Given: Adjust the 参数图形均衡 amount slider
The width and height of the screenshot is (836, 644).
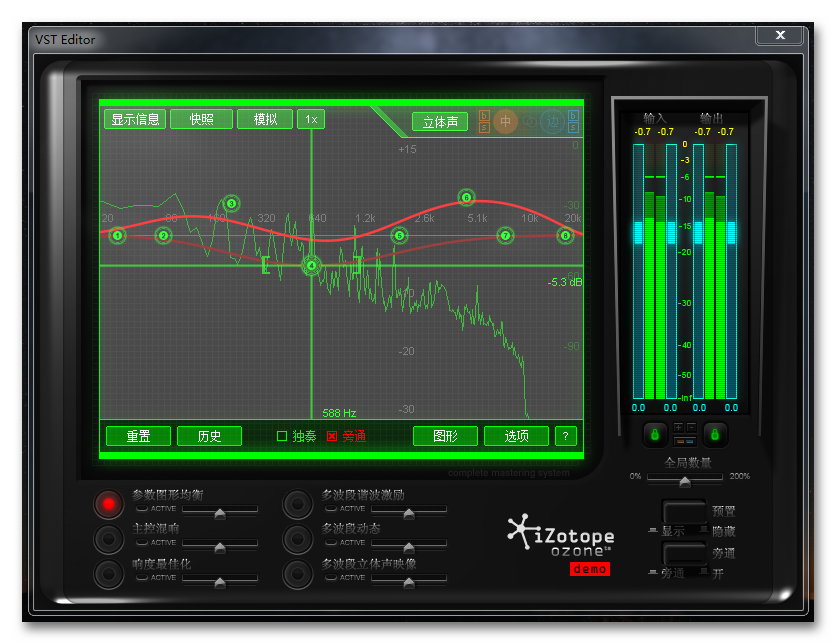Looking at the screenshot, I should coord(220,513).
